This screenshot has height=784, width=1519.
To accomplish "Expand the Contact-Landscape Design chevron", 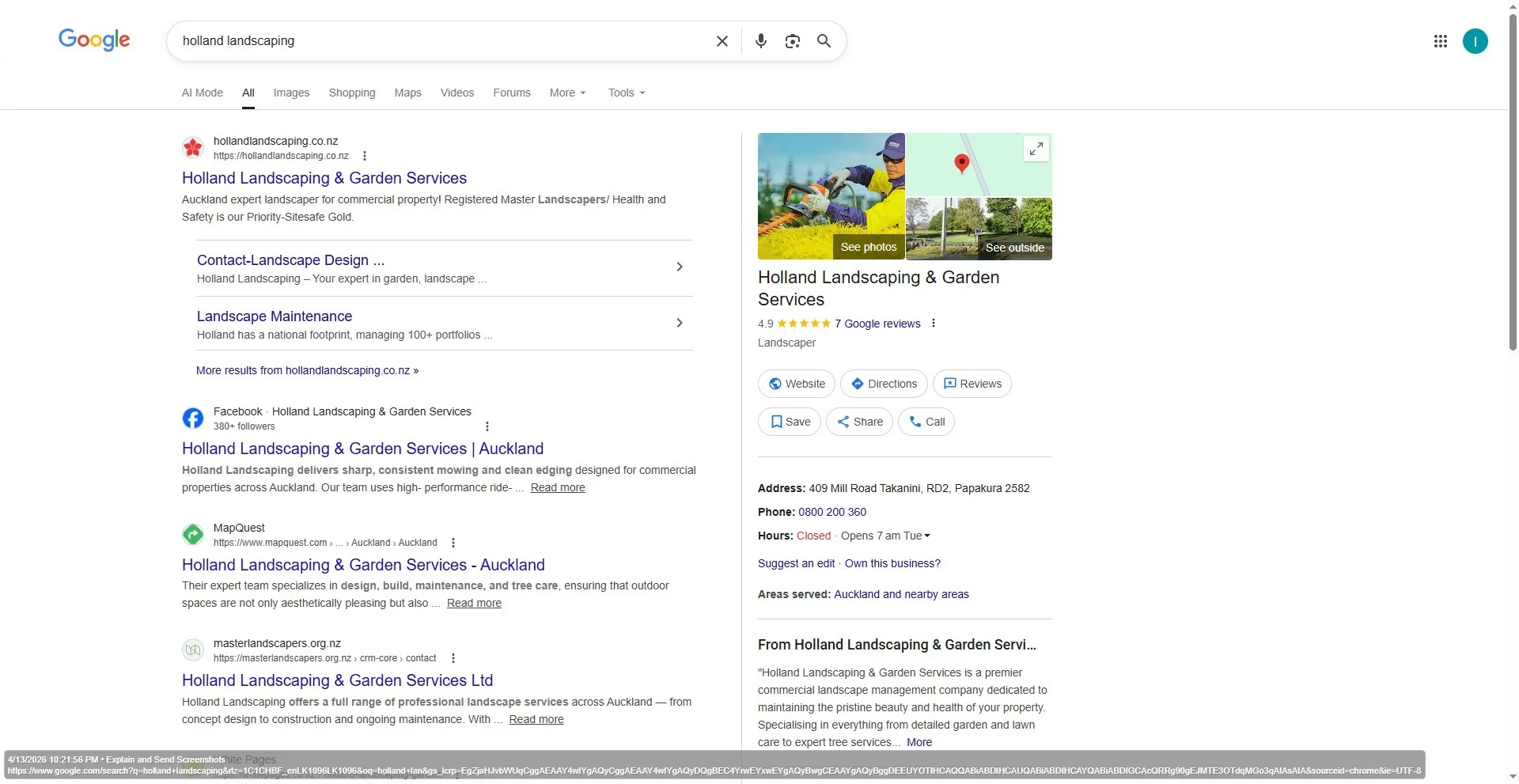I will [679, 267].
